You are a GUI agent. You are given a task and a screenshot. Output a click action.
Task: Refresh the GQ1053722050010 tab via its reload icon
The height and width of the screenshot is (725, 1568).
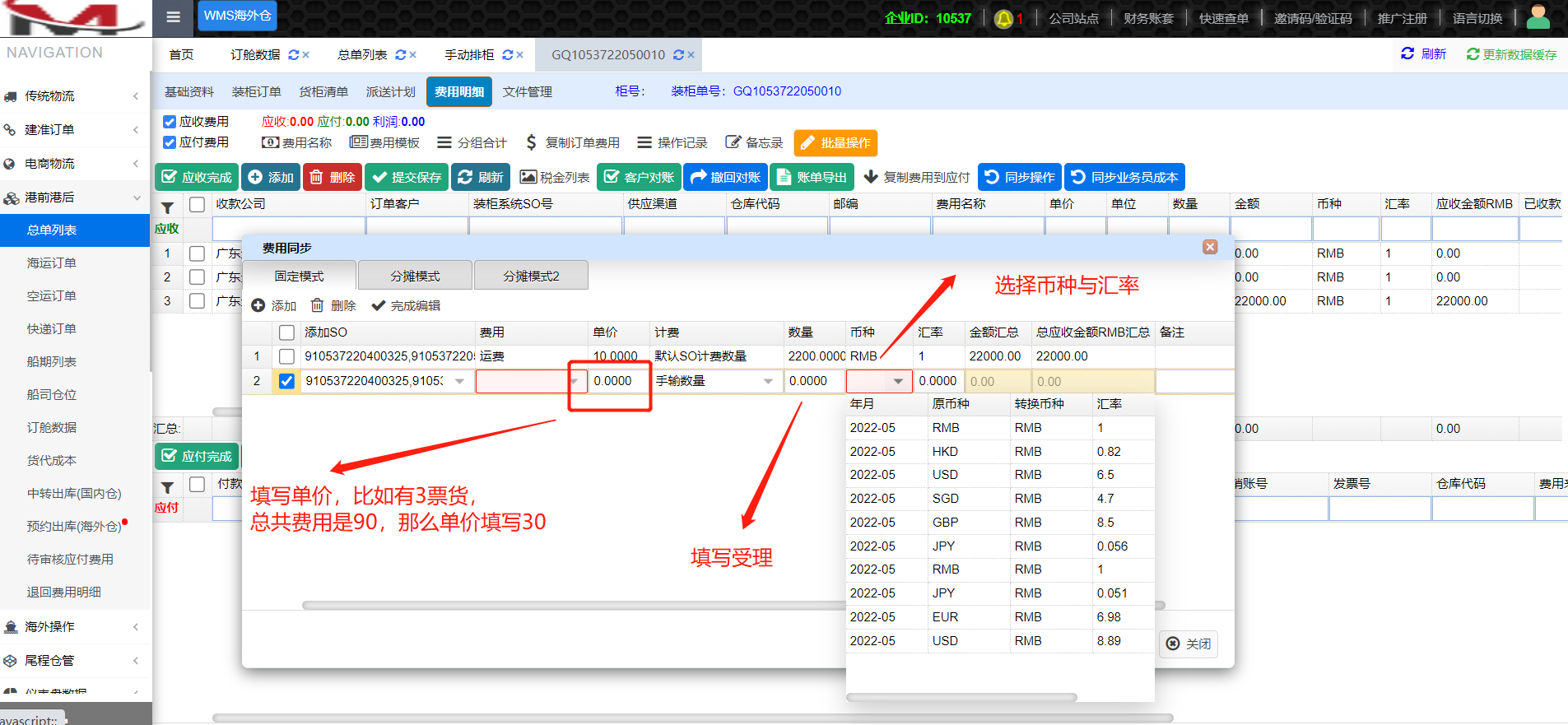pos(678,55)
